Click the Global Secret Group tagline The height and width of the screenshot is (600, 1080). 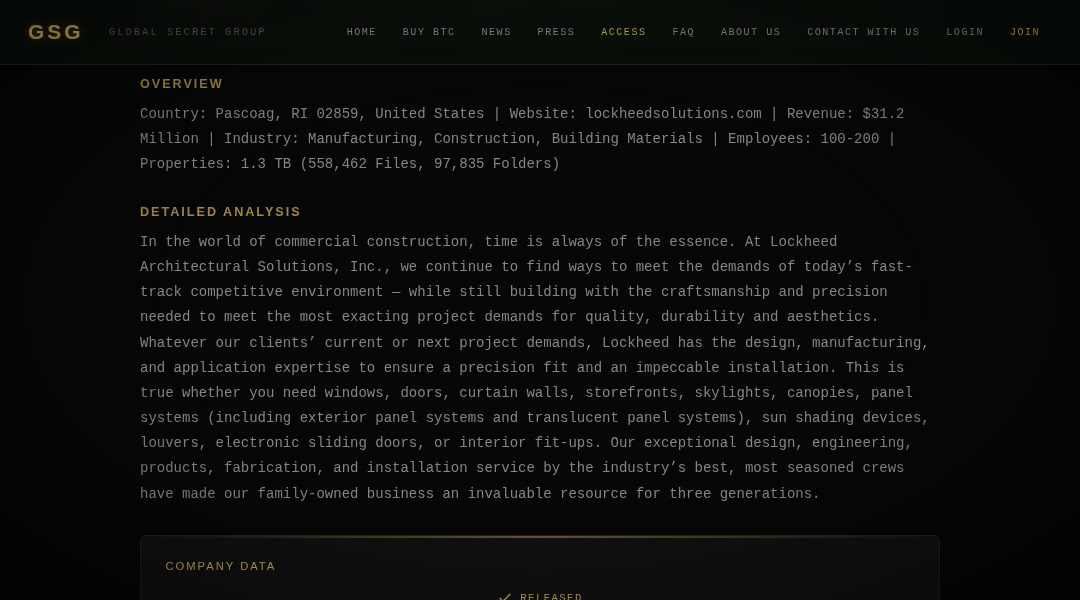click(187, 32)
